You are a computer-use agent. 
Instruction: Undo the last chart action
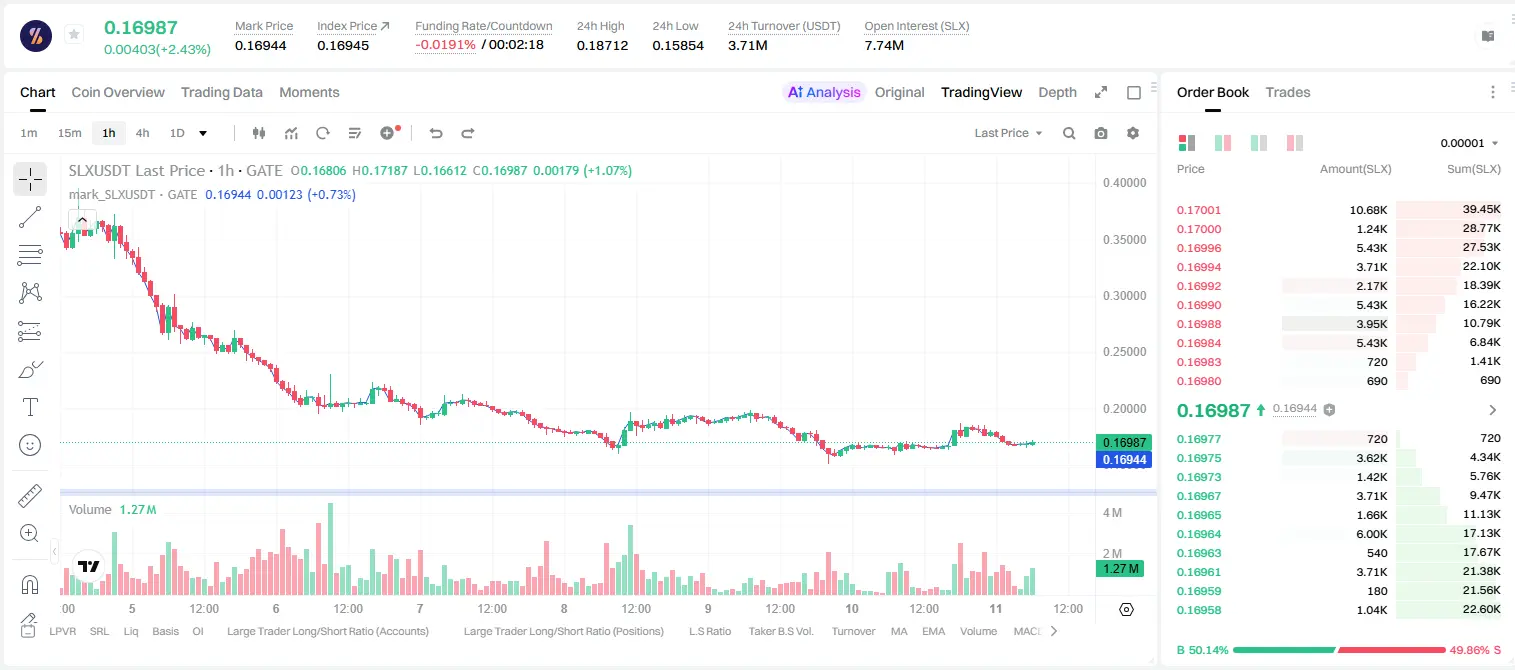click(435, 133)
